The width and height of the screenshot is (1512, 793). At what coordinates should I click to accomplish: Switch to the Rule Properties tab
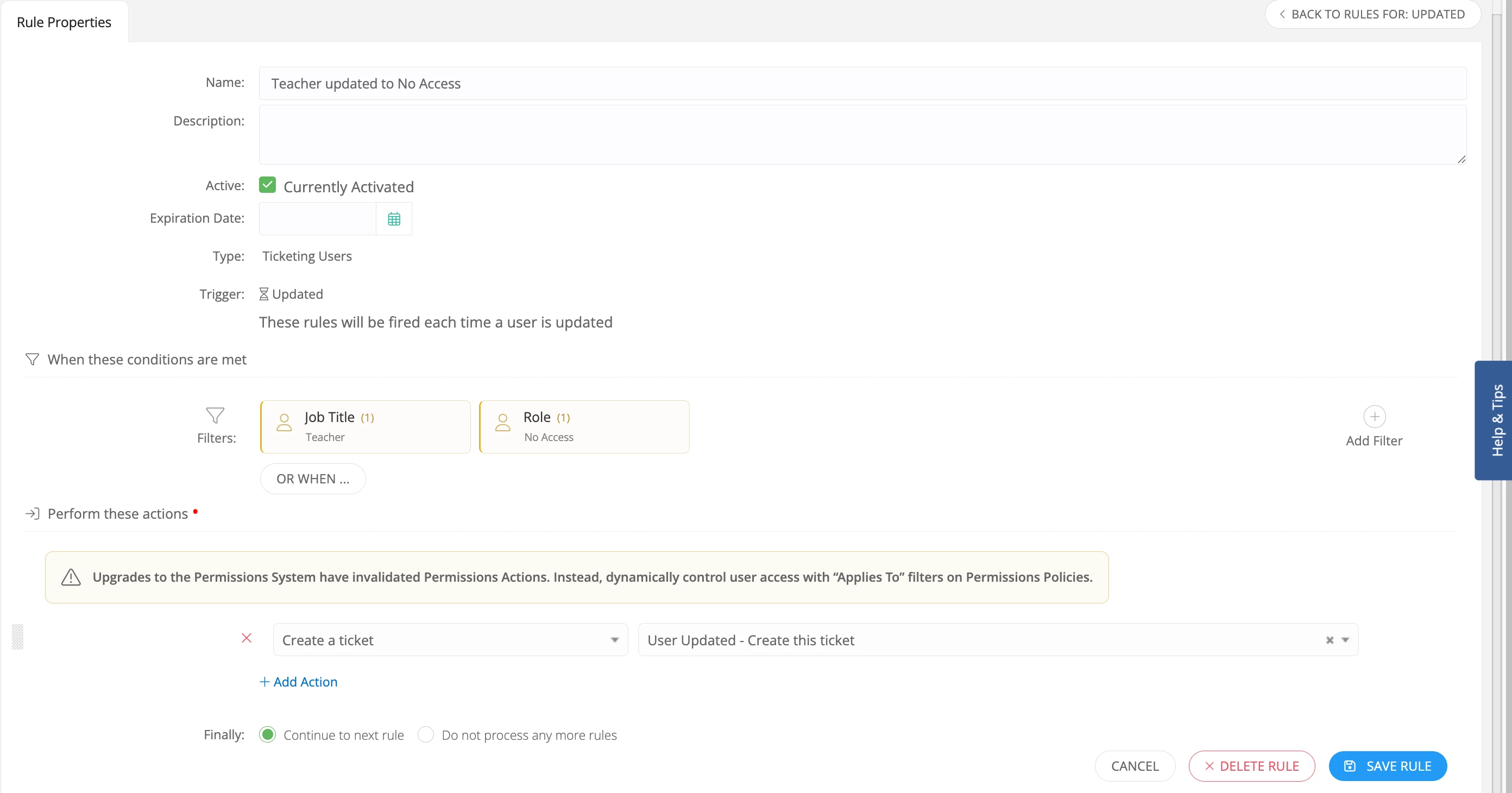[64, 22]
